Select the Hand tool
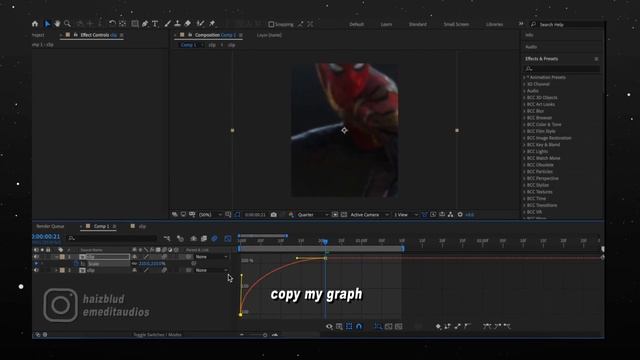Viewport: 640px width, 360px height. [58, 24]
